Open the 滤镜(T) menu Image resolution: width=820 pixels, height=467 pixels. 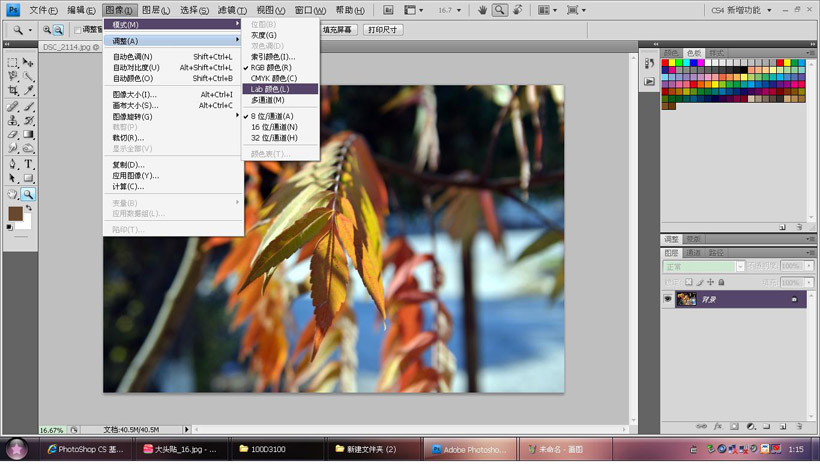click(232, 10)
